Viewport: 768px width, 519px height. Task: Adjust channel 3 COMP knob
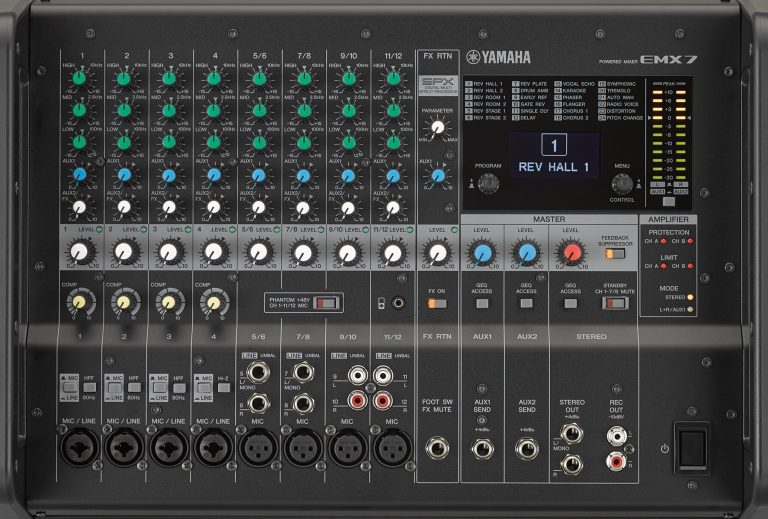[x=169, y=303]
